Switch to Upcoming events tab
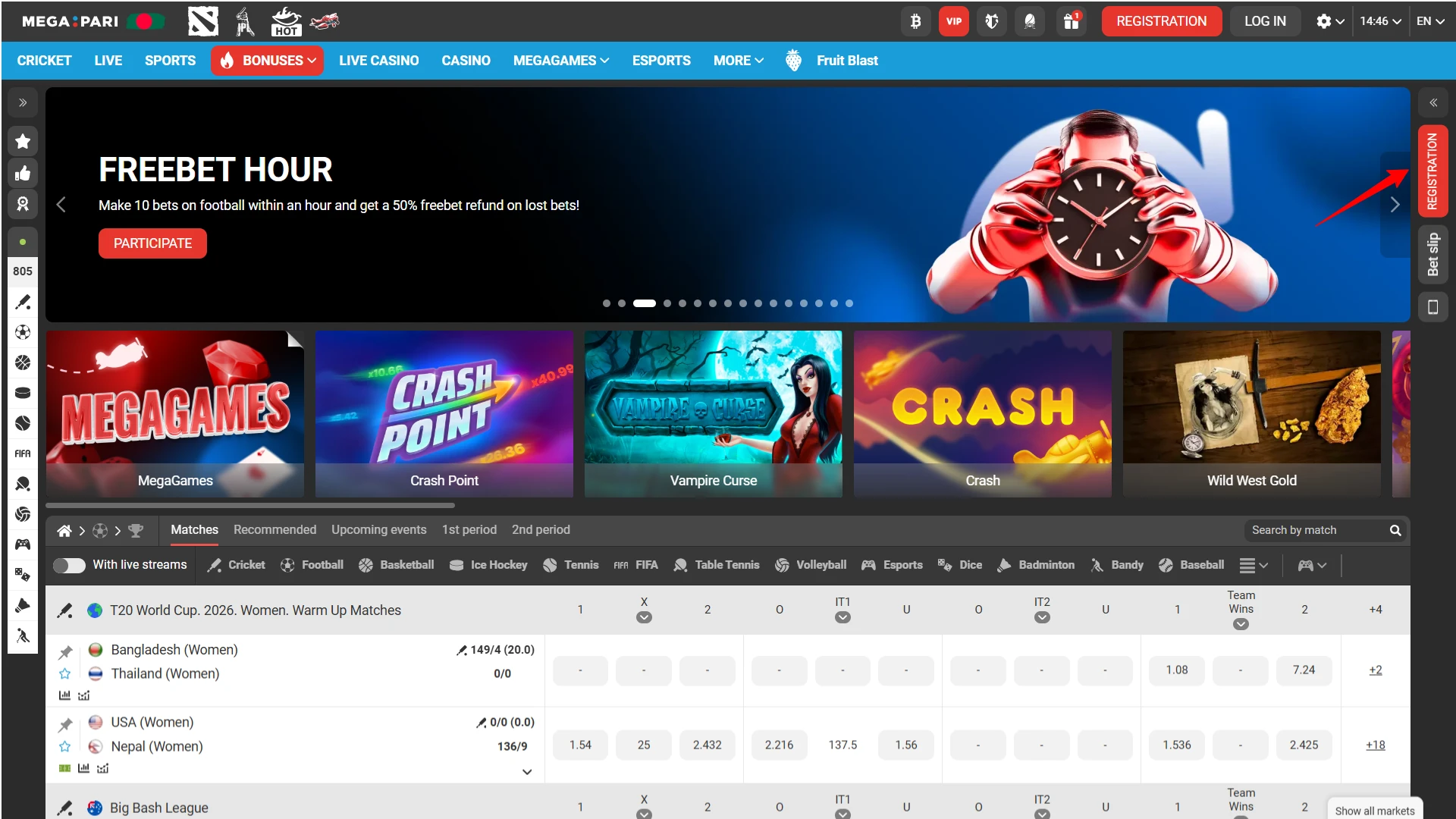 [378, 529]
